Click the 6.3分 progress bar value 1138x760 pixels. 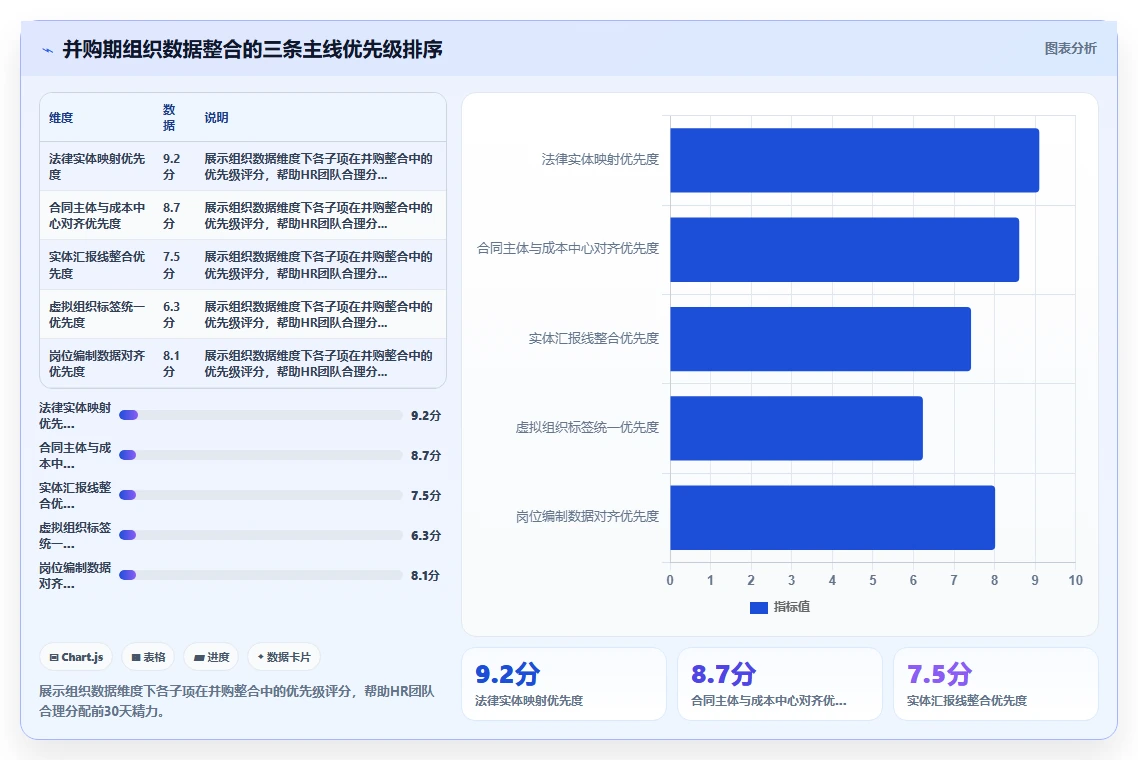tap(426, 535)
